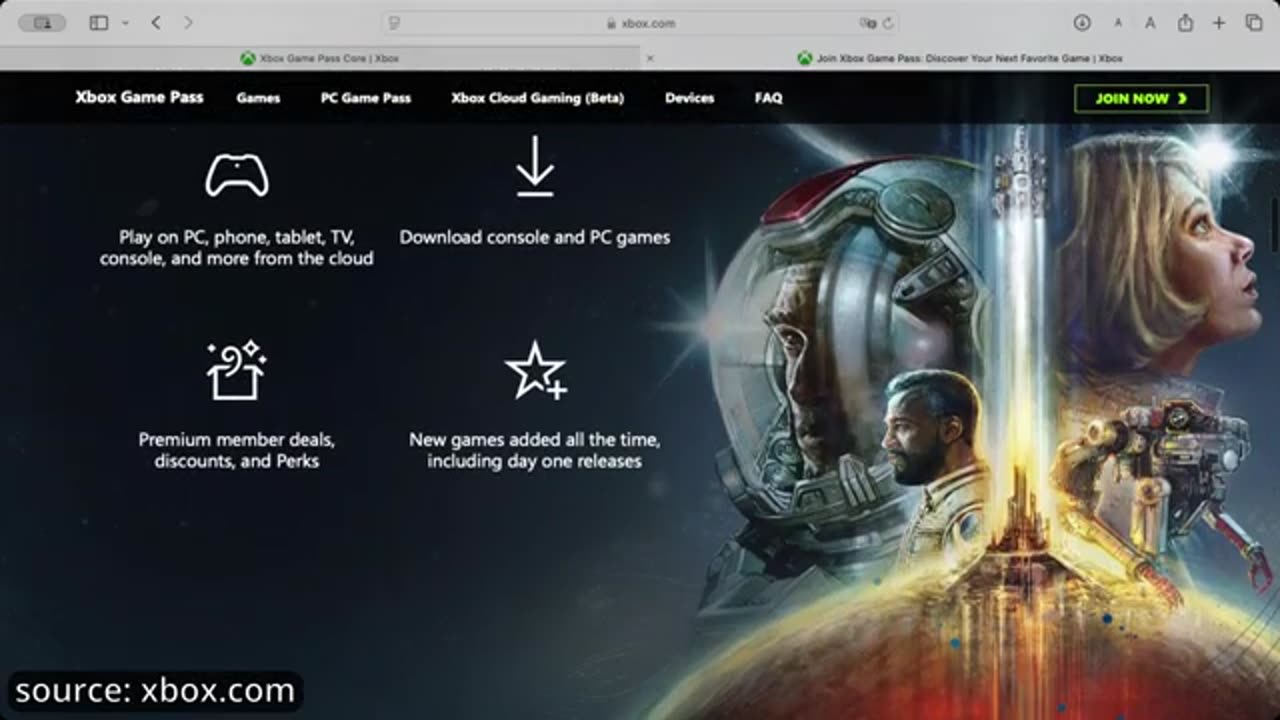This screenshot has height=720, width=1280.
Task: Open PC Game Pass nav item
Action: click(x=365, y=98)
